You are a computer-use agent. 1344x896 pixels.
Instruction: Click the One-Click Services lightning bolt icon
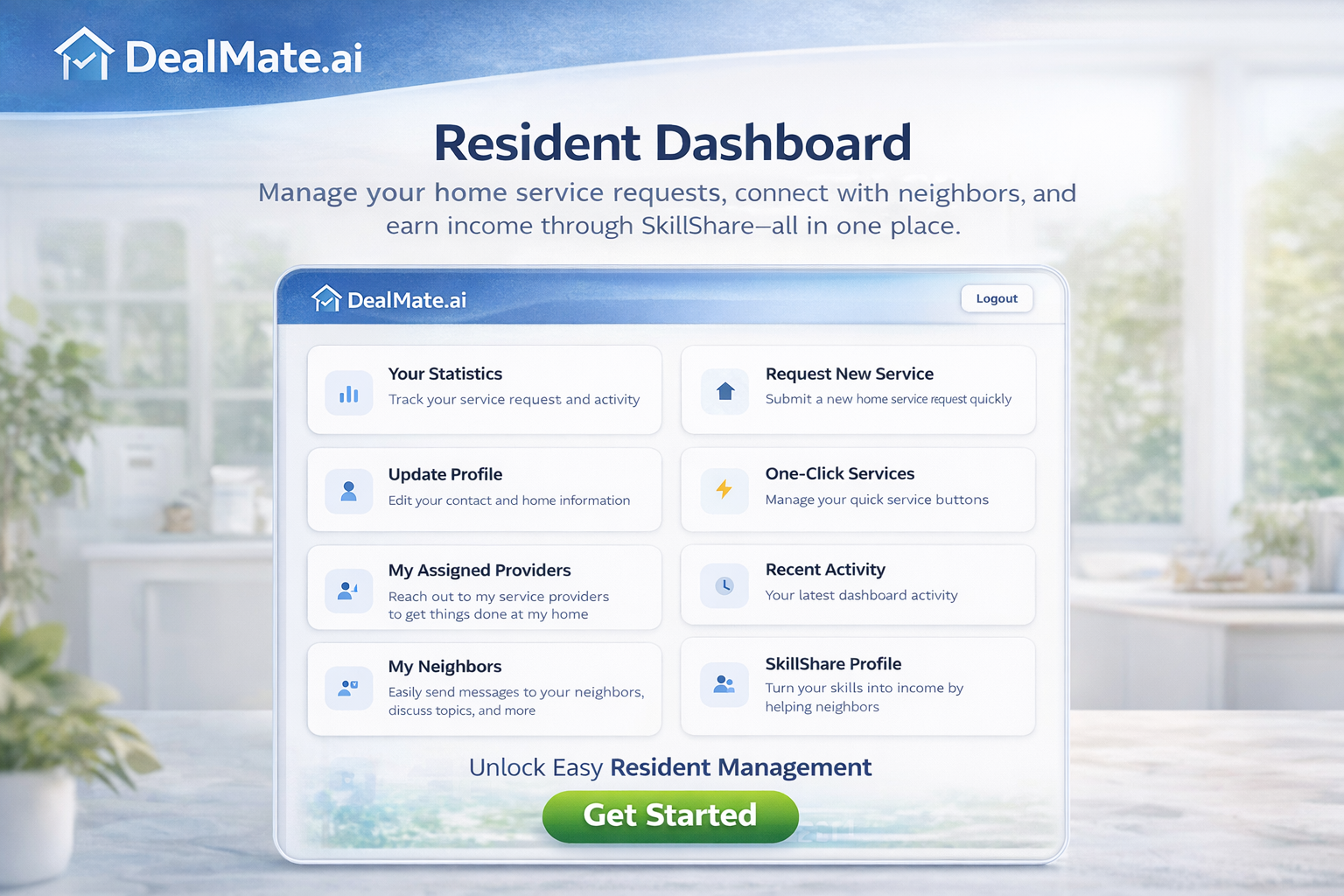(724, 491)
